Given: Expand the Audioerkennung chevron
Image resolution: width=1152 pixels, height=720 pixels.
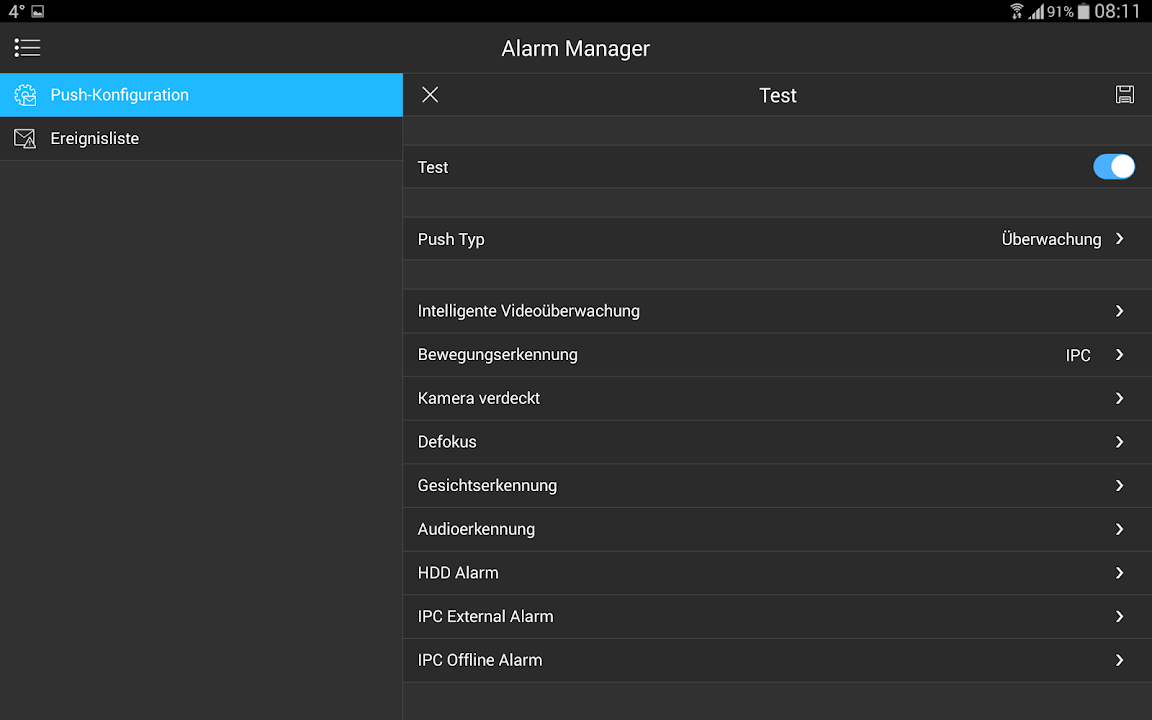Looking at the screenshot, I should coord(1119,529).
